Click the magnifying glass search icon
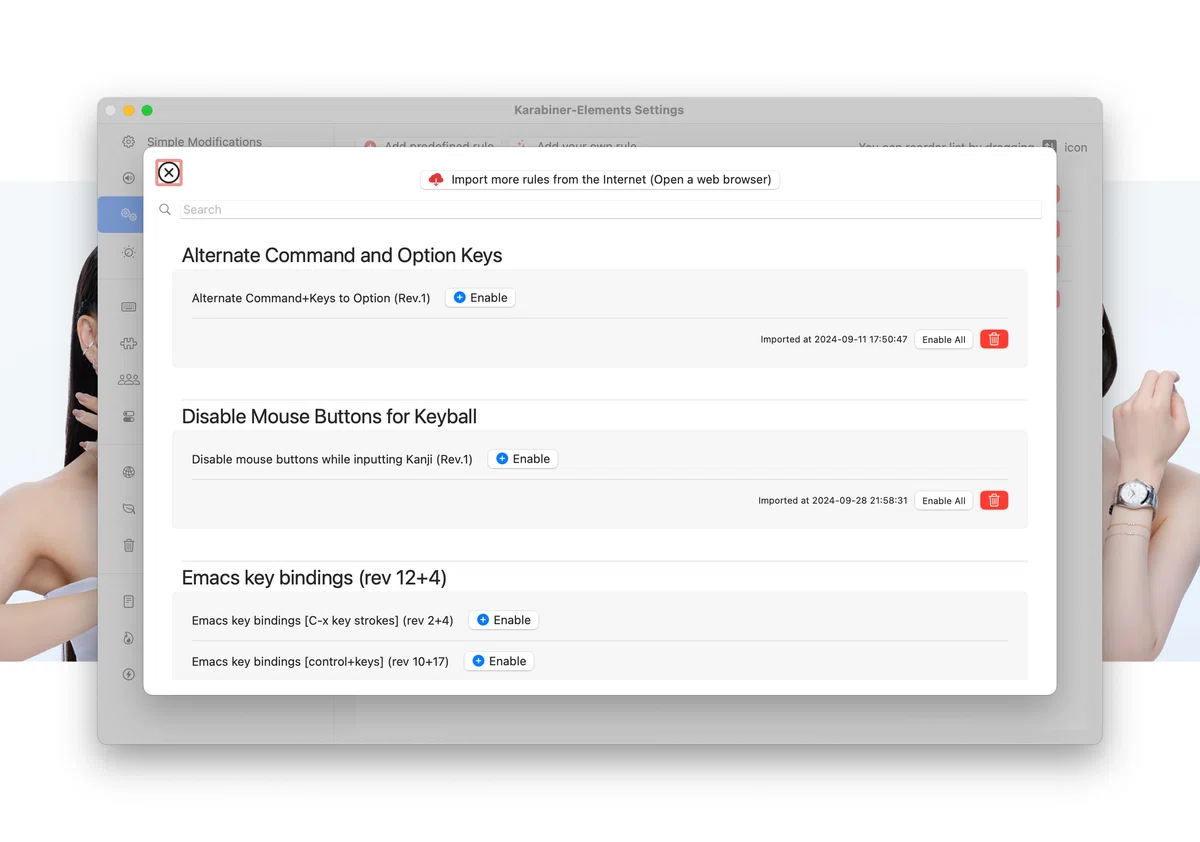Screen dimensions: 1200x842 pos(165,210)
